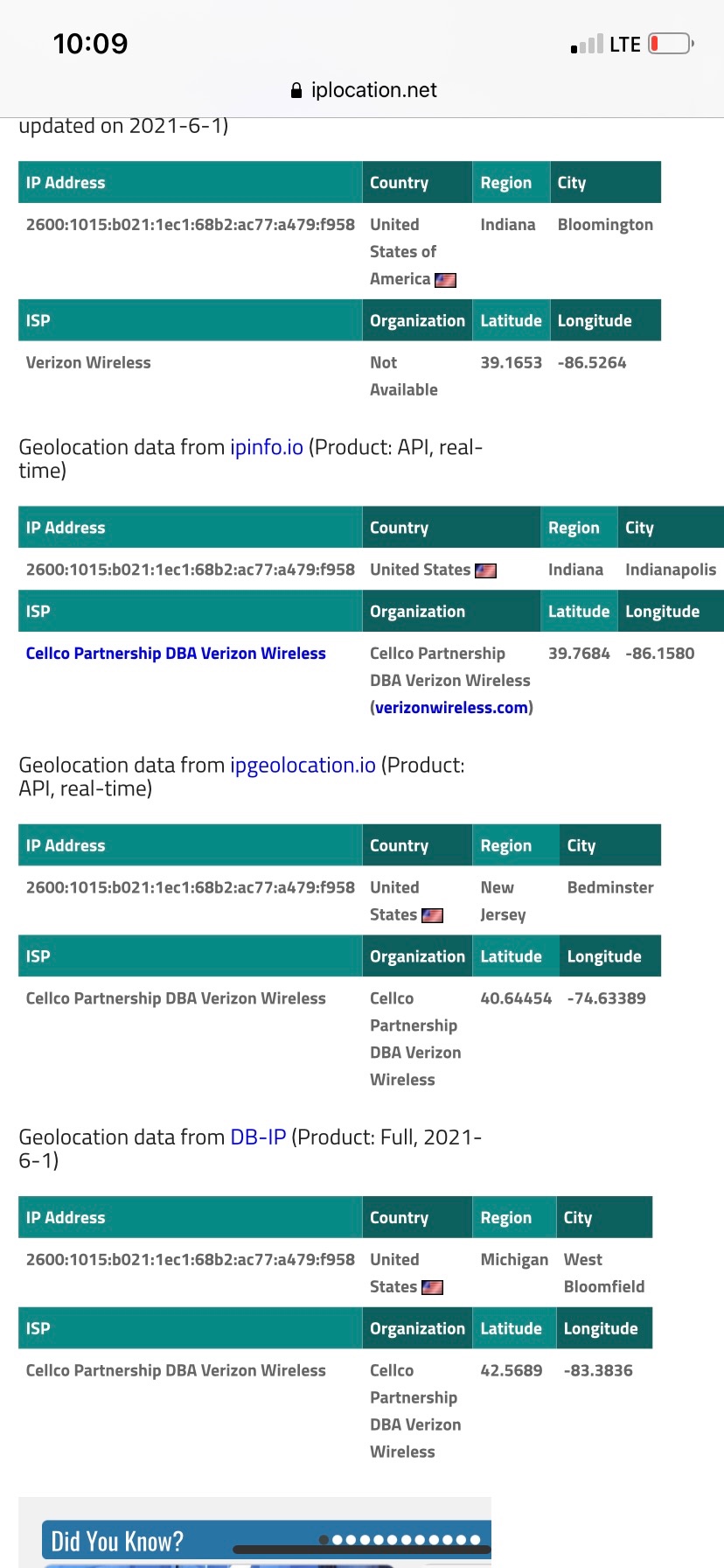Select the updated on 2021-6-1 text
Screen dimensions: 724x1568
(x=123, y=126)
